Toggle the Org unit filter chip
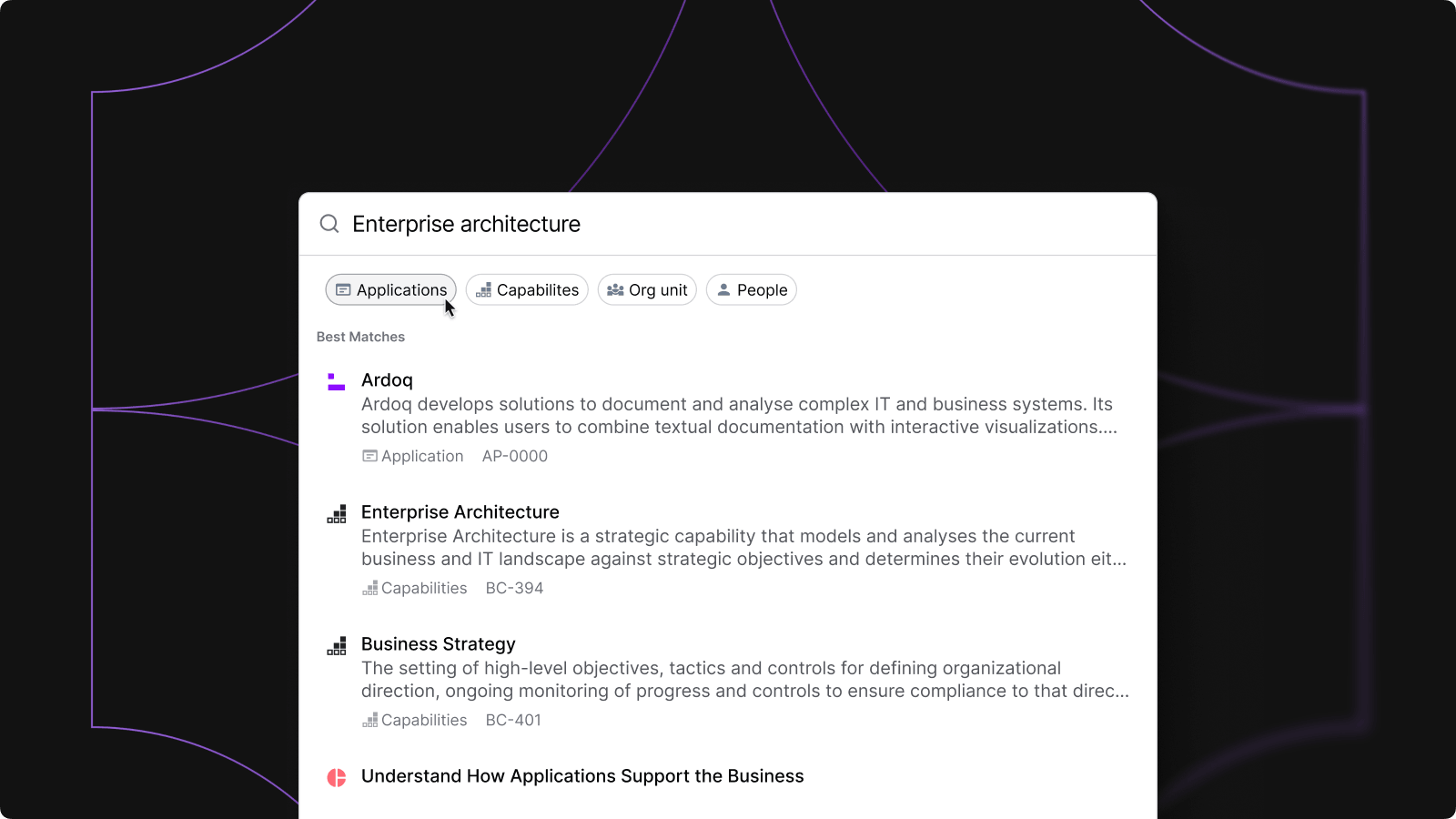 (x=647, y=290)
